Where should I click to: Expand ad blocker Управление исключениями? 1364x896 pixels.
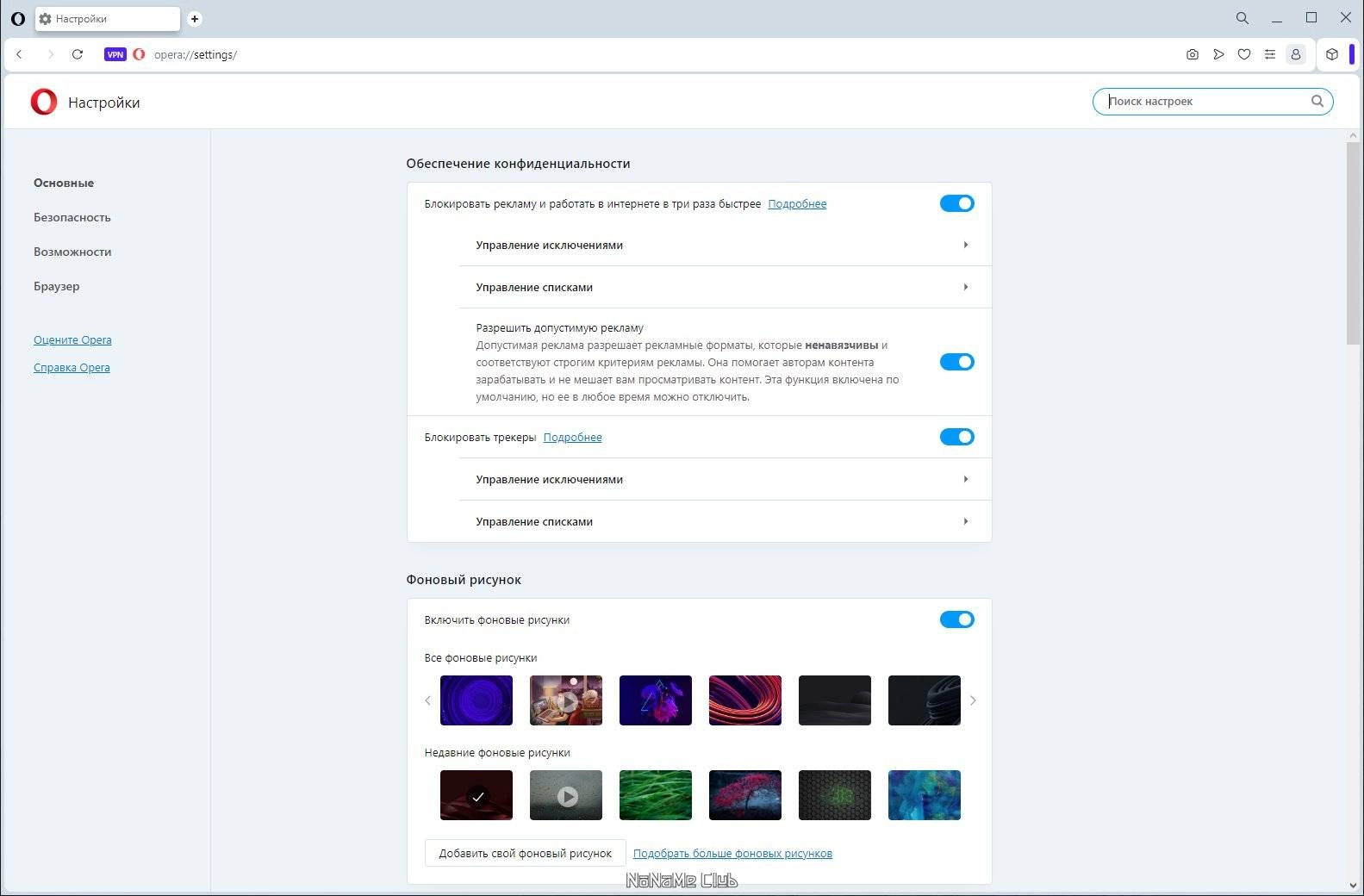725,245
